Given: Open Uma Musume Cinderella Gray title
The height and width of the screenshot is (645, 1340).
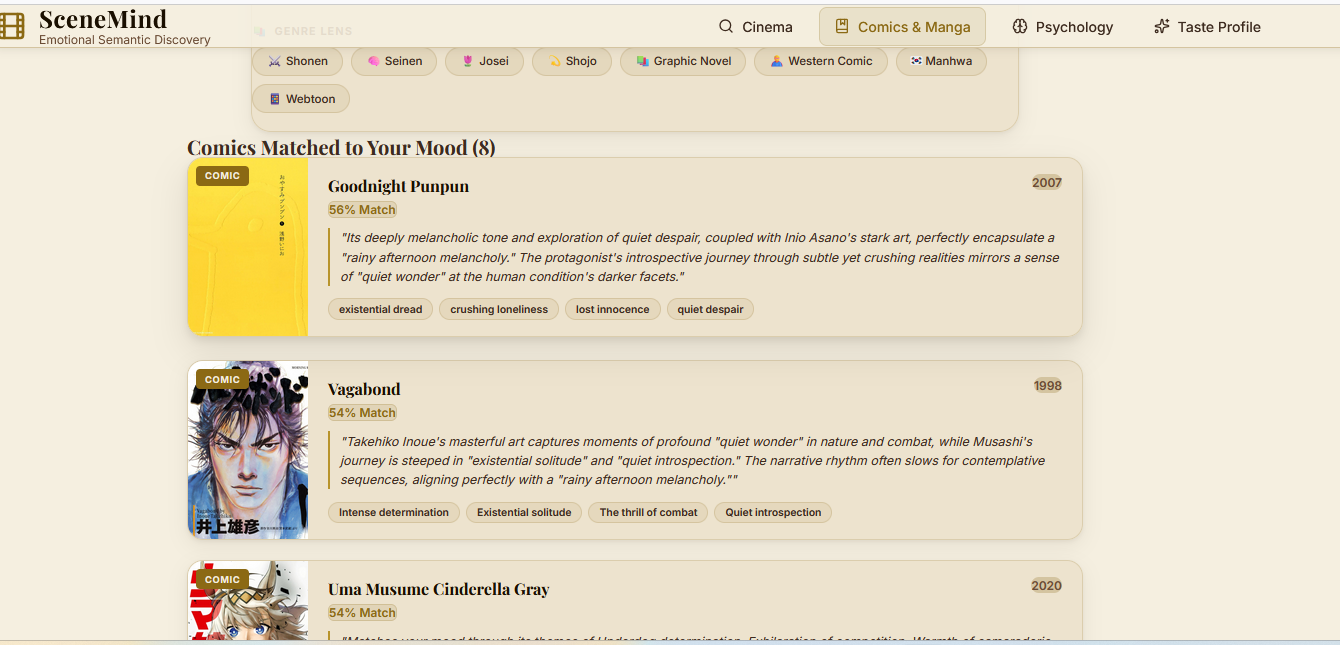Looking at the screenshot, I should tap(439, 589).
